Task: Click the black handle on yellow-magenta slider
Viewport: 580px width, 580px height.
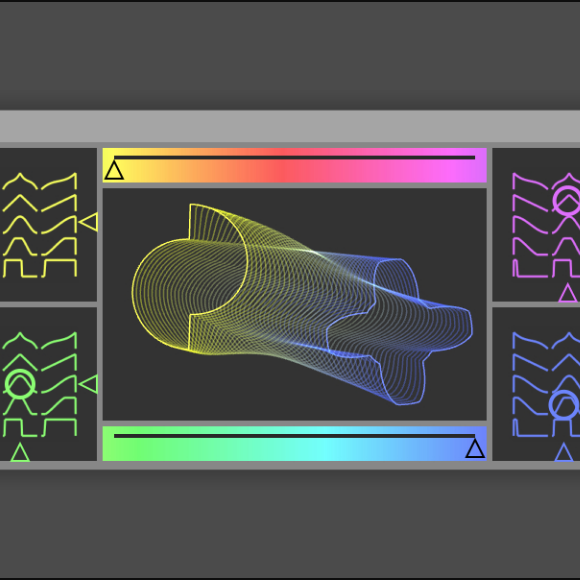Action: 114,171
